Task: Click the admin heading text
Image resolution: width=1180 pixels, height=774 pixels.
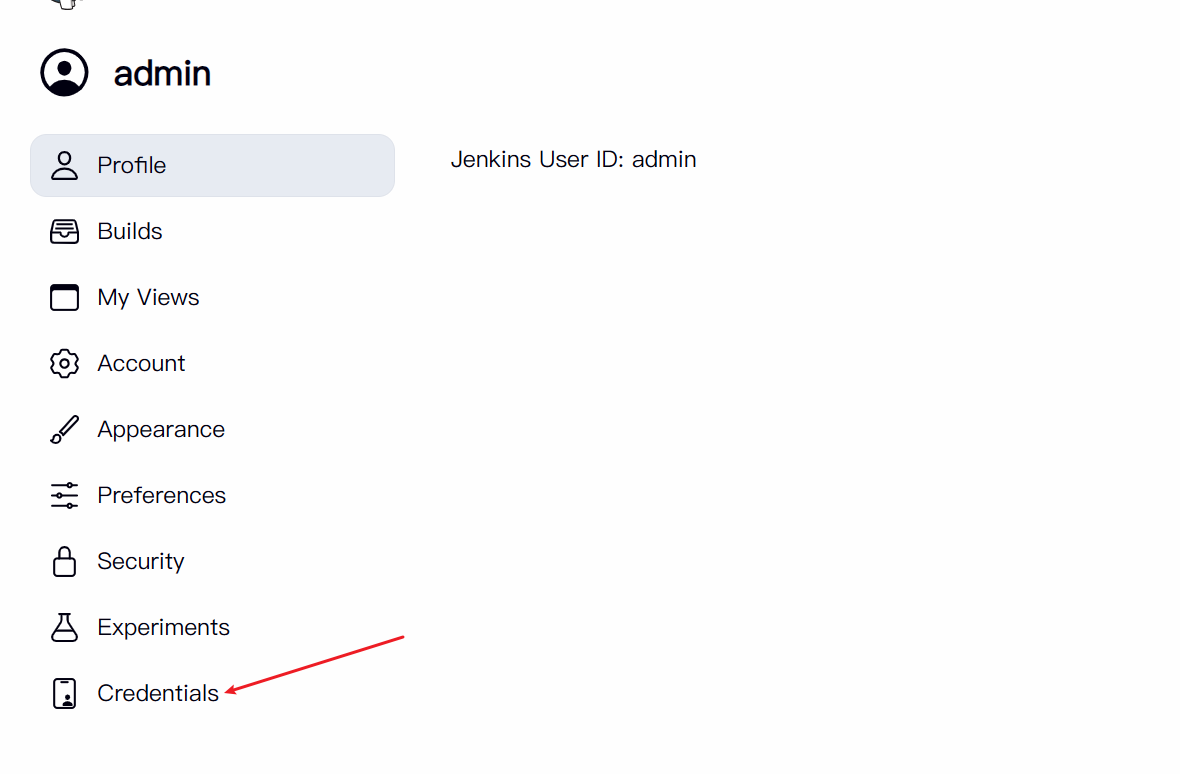Action: tap(162, 74)
